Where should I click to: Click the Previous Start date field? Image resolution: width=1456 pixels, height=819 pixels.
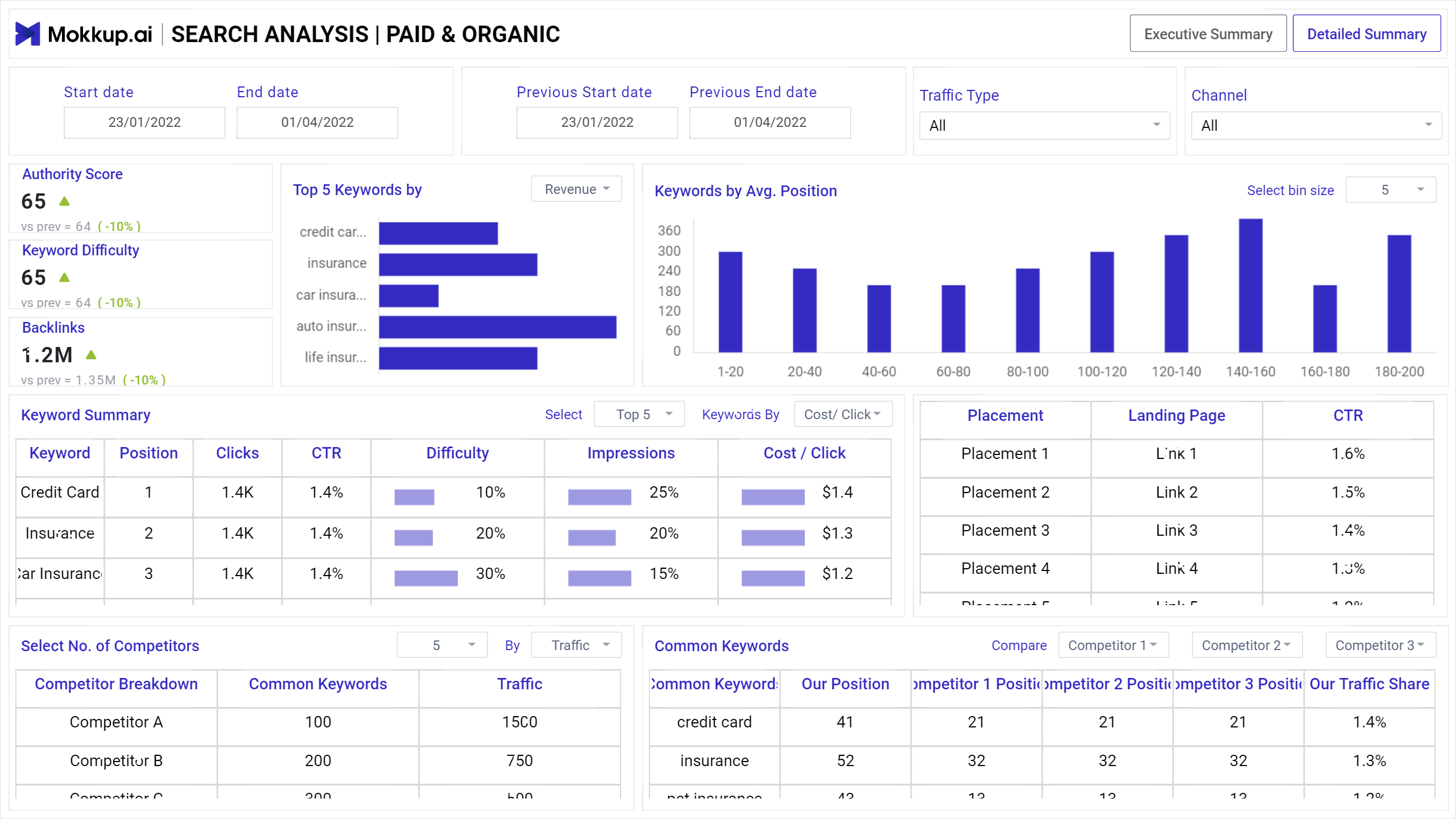597,122
